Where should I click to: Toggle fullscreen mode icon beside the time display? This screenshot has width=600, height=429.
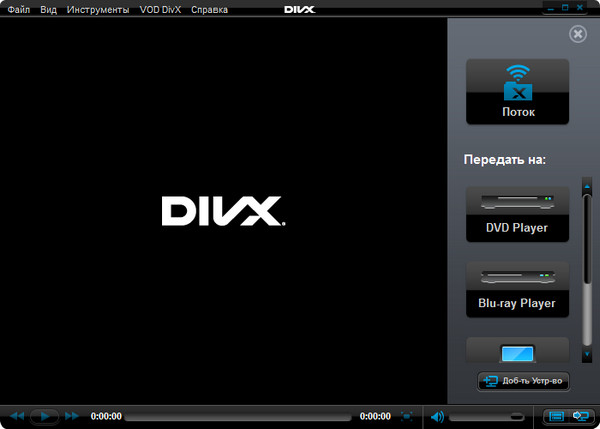407,416
